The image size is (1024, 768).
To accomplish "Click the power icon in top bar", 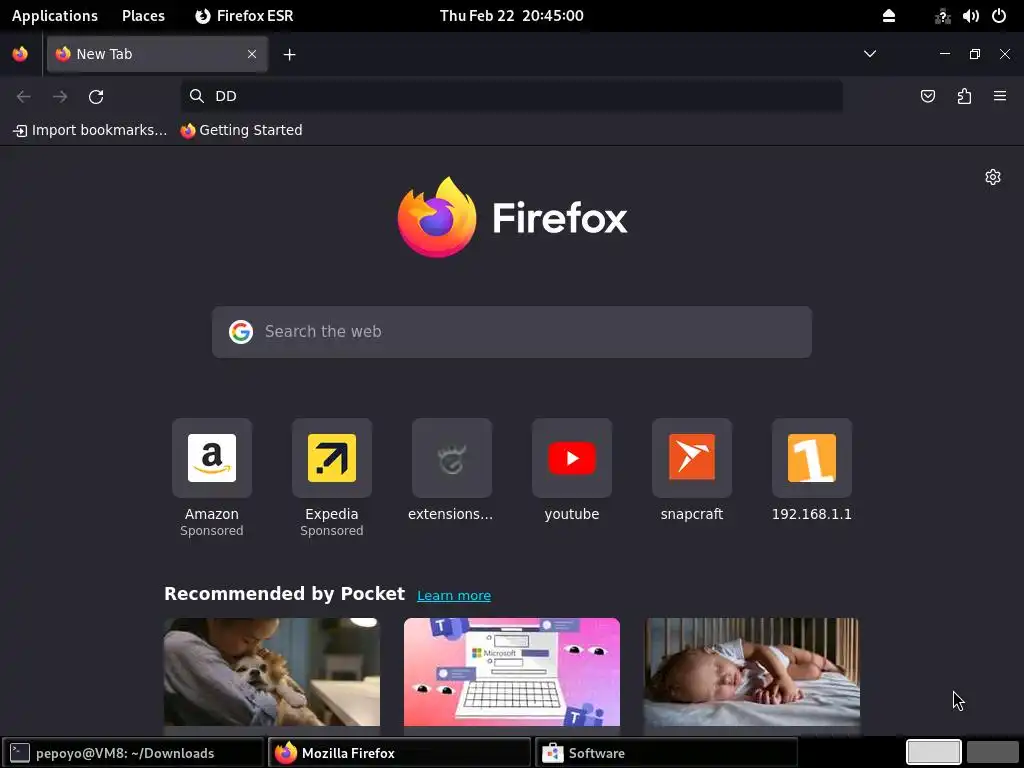I will pos(999,16).
